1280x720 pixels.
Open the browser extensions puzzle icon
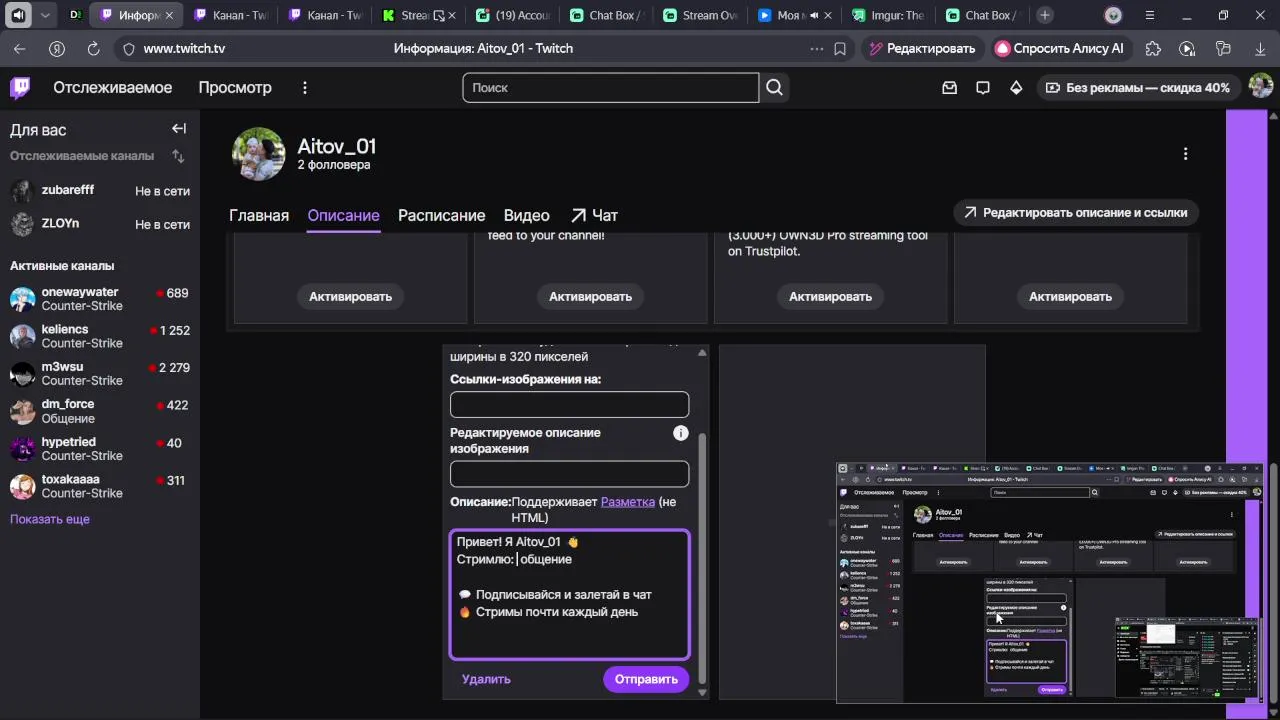[x=1153, y=48]
